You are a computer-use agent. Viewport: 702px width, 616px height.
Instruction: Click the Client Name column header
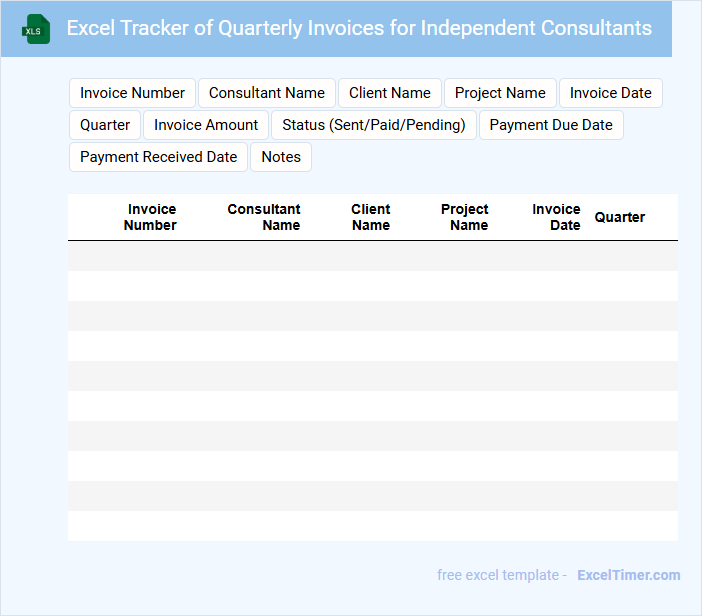click(x=370, y=217)
